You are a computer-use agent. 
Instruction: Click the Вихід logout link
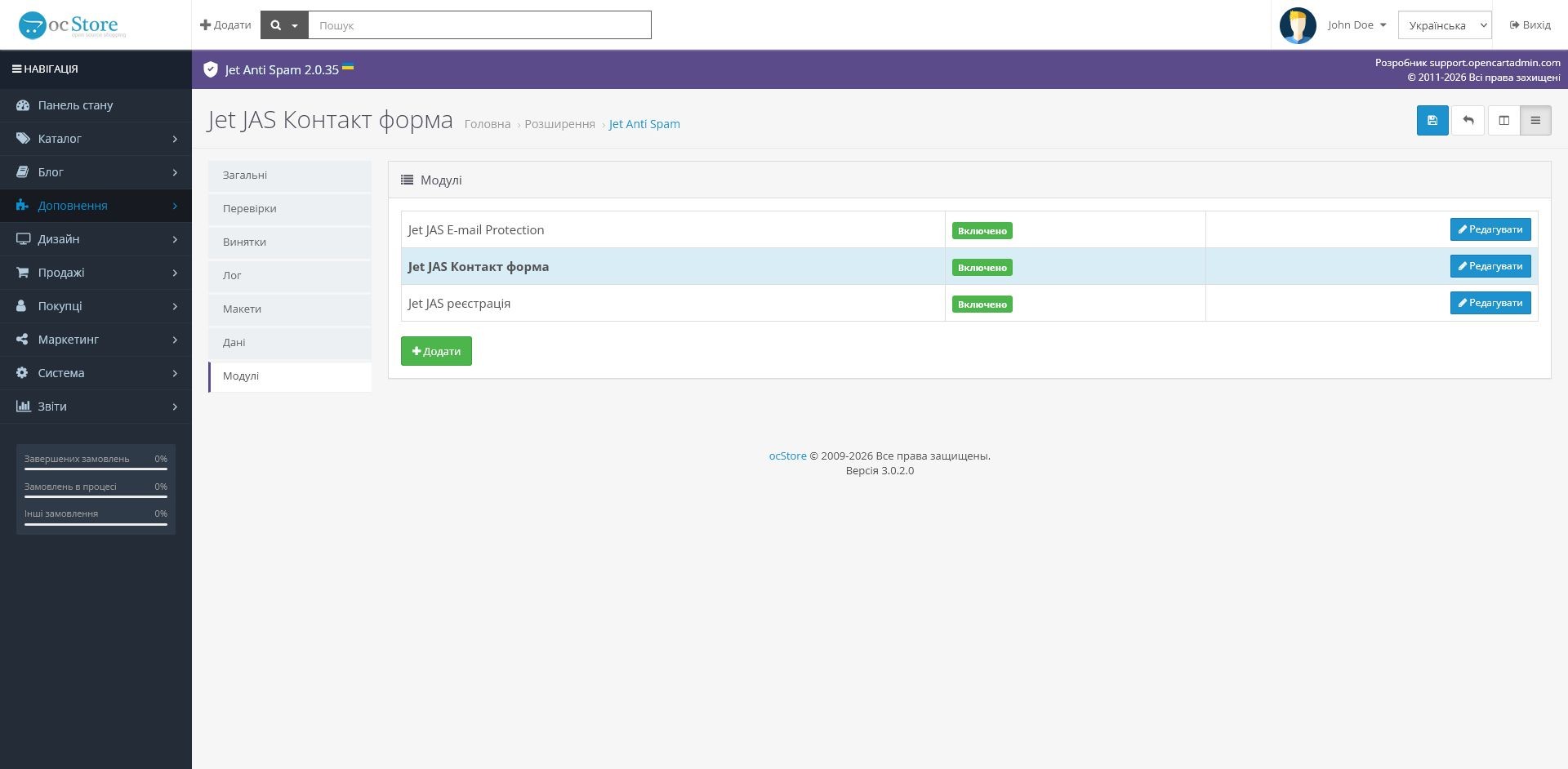pos(1530,25)
